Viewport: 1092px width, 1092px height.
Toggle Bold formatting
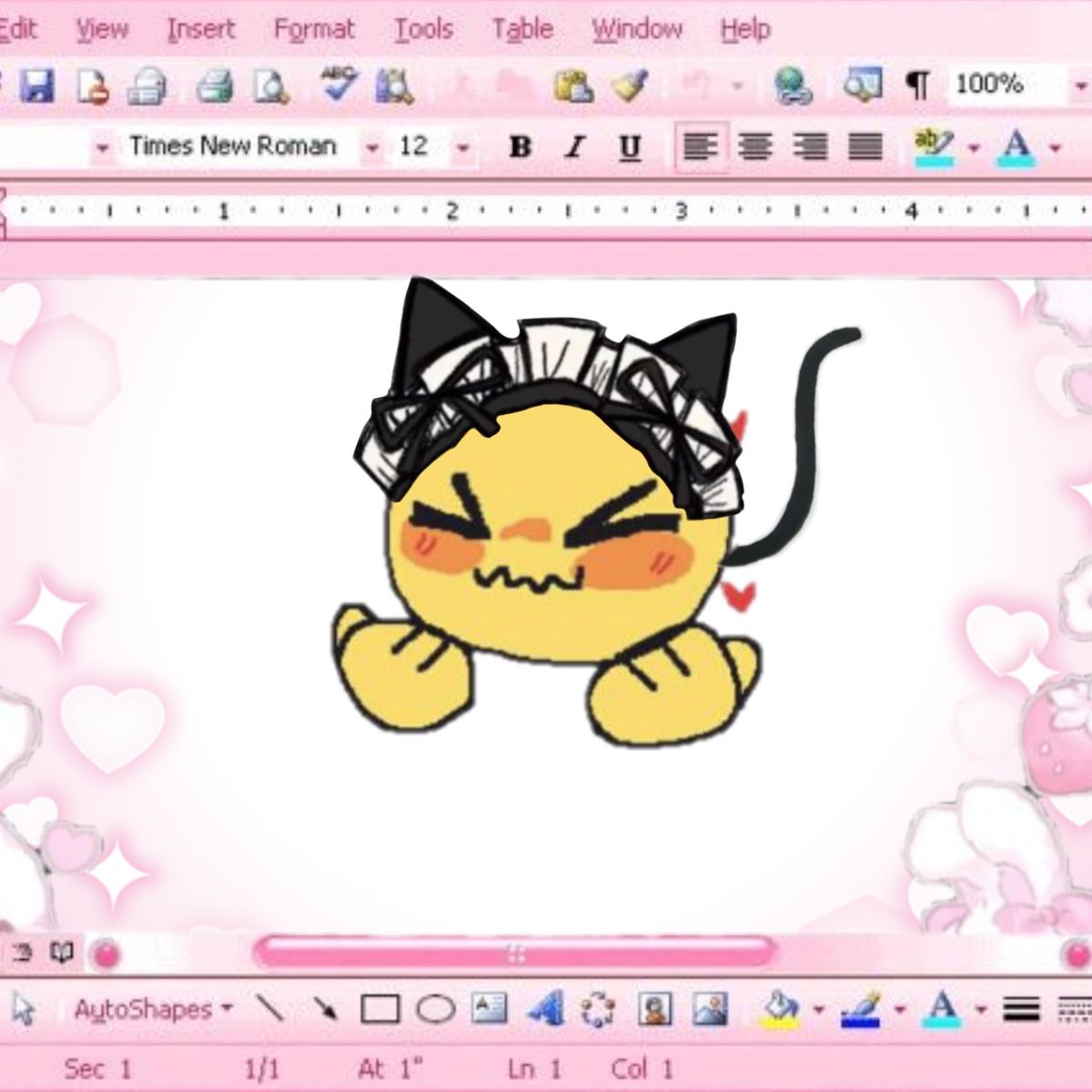[520, 147]
